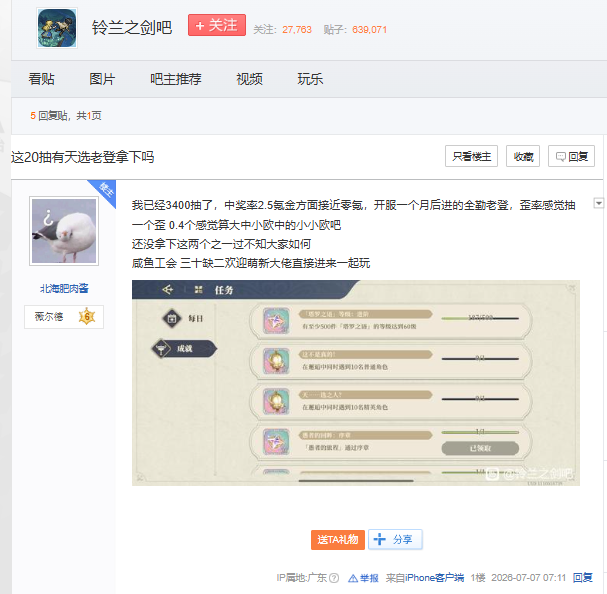
Task: Open the 玩乐 tab
Action: (x=310, y=79)
